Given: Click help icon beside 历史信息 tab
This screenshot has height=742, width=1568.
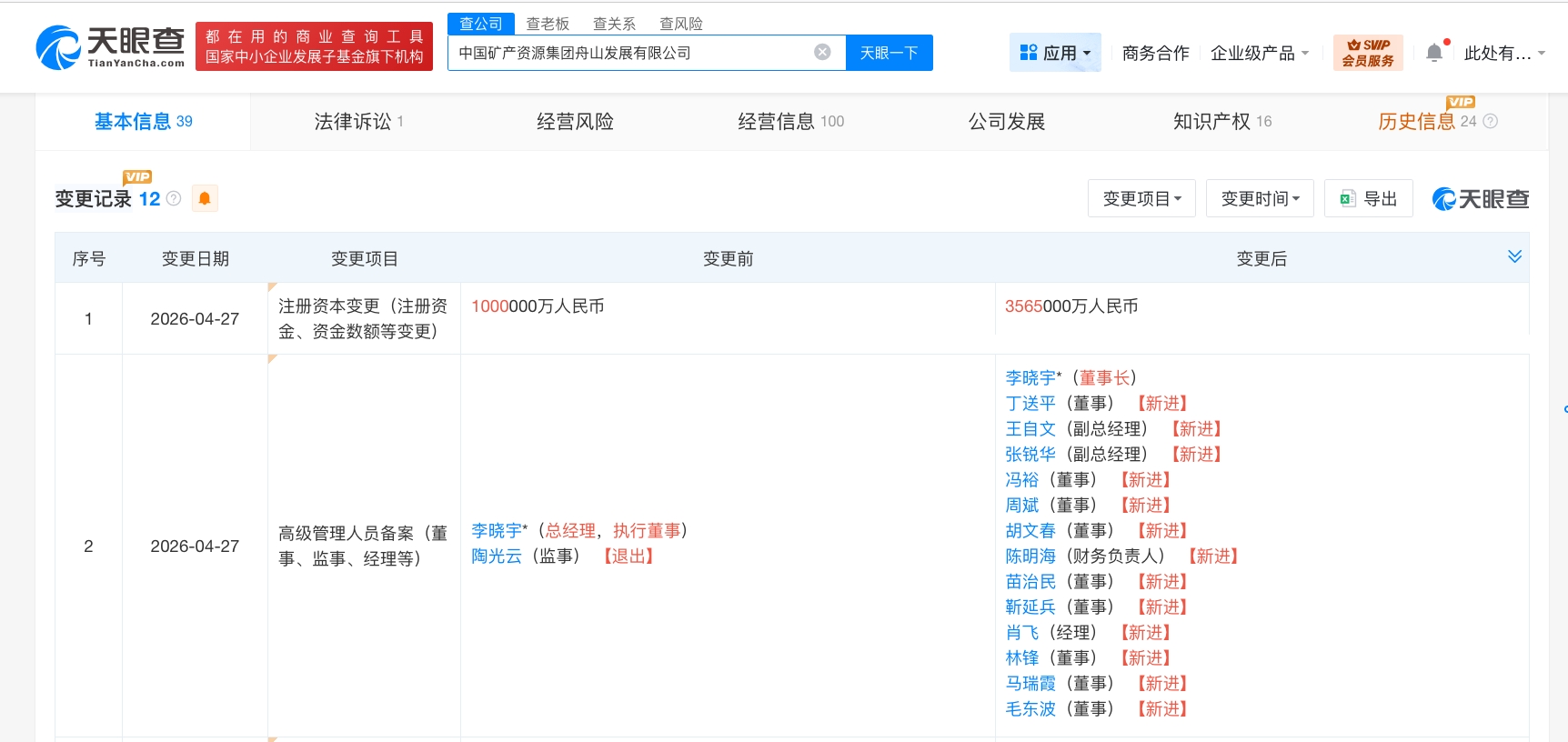Looking at the screenshot, I should pos(1491,122).
